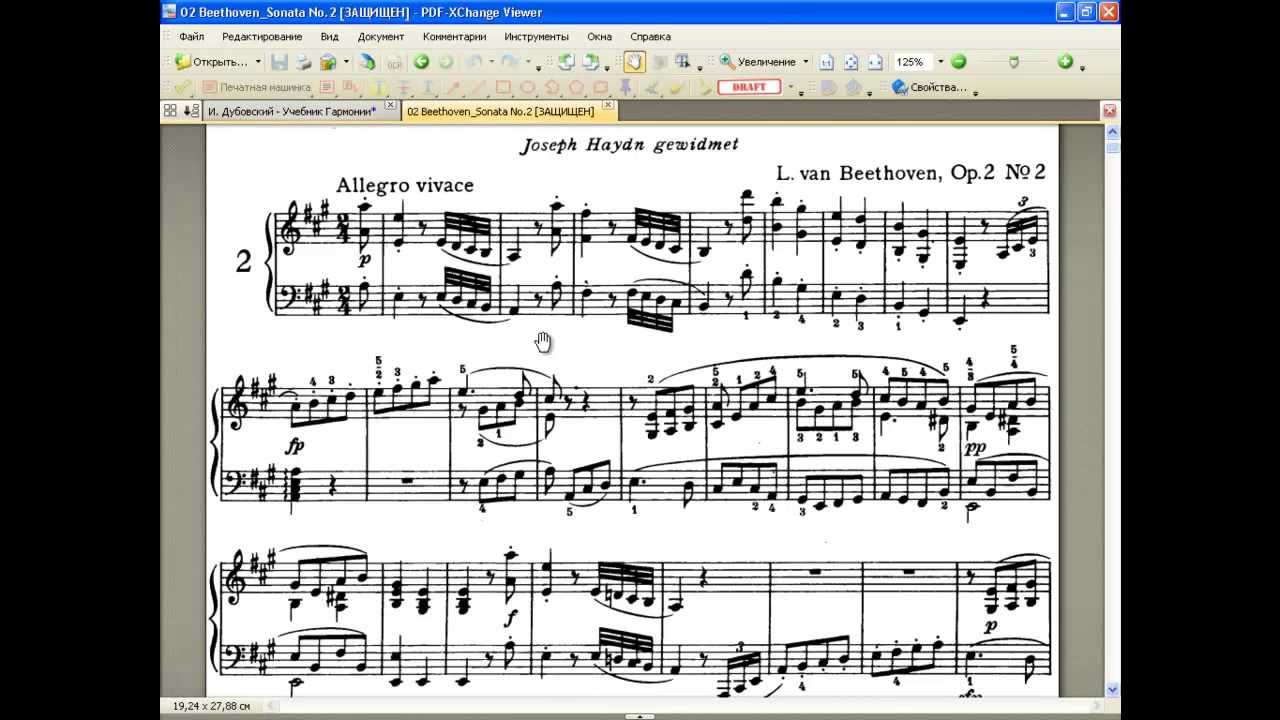Expand the zoom percentage dropdown

tap(940, 62)
